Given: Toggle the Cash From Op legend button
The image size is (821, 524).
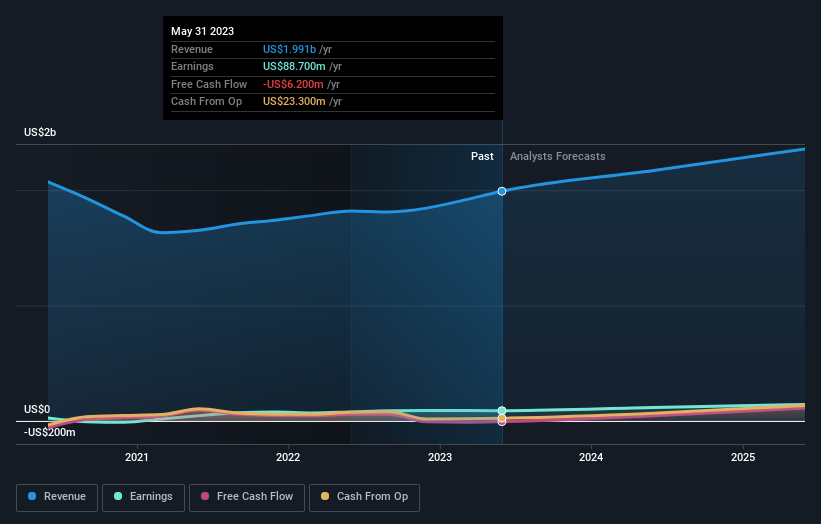Looking at the screenshot, I should pyautogui.click(x=364, y=497).
